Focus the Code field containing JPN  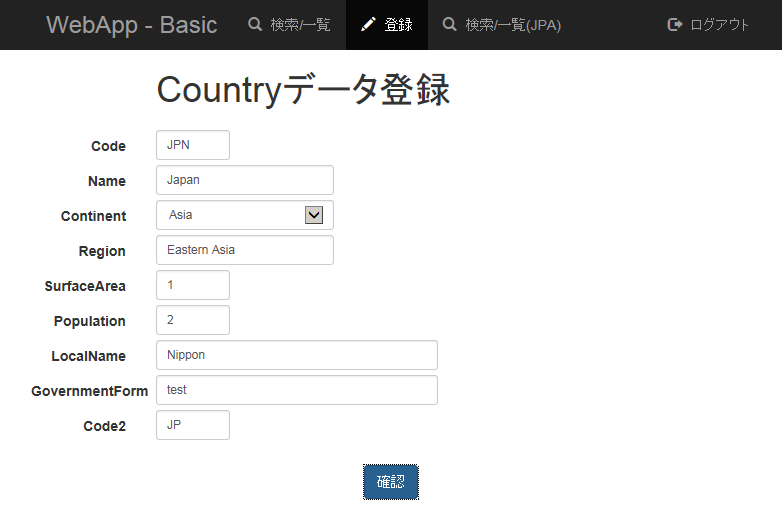coord(193,145)
